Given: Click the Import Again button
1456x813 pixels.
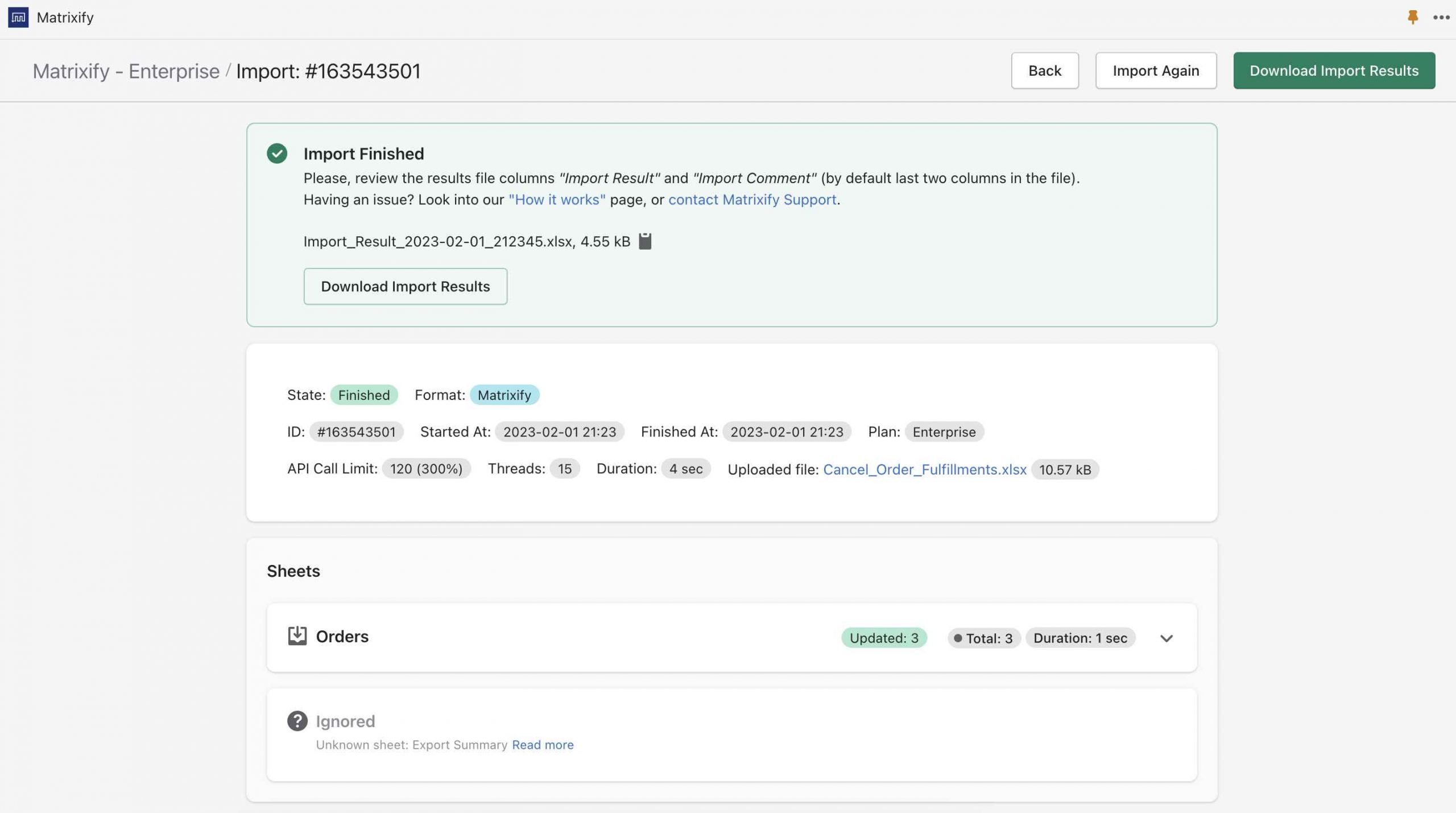Looking at the screenshot, I should (x=1155, y=71).
